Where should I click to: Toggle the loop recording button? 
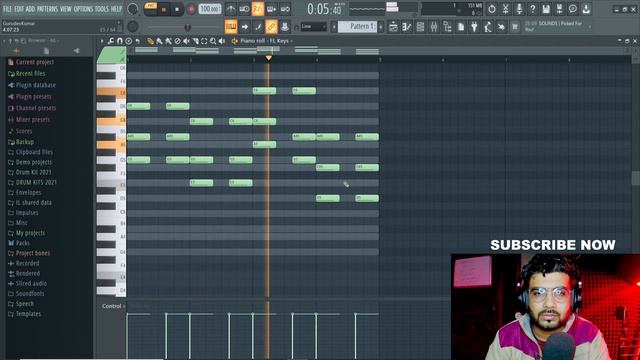[285, 9]
